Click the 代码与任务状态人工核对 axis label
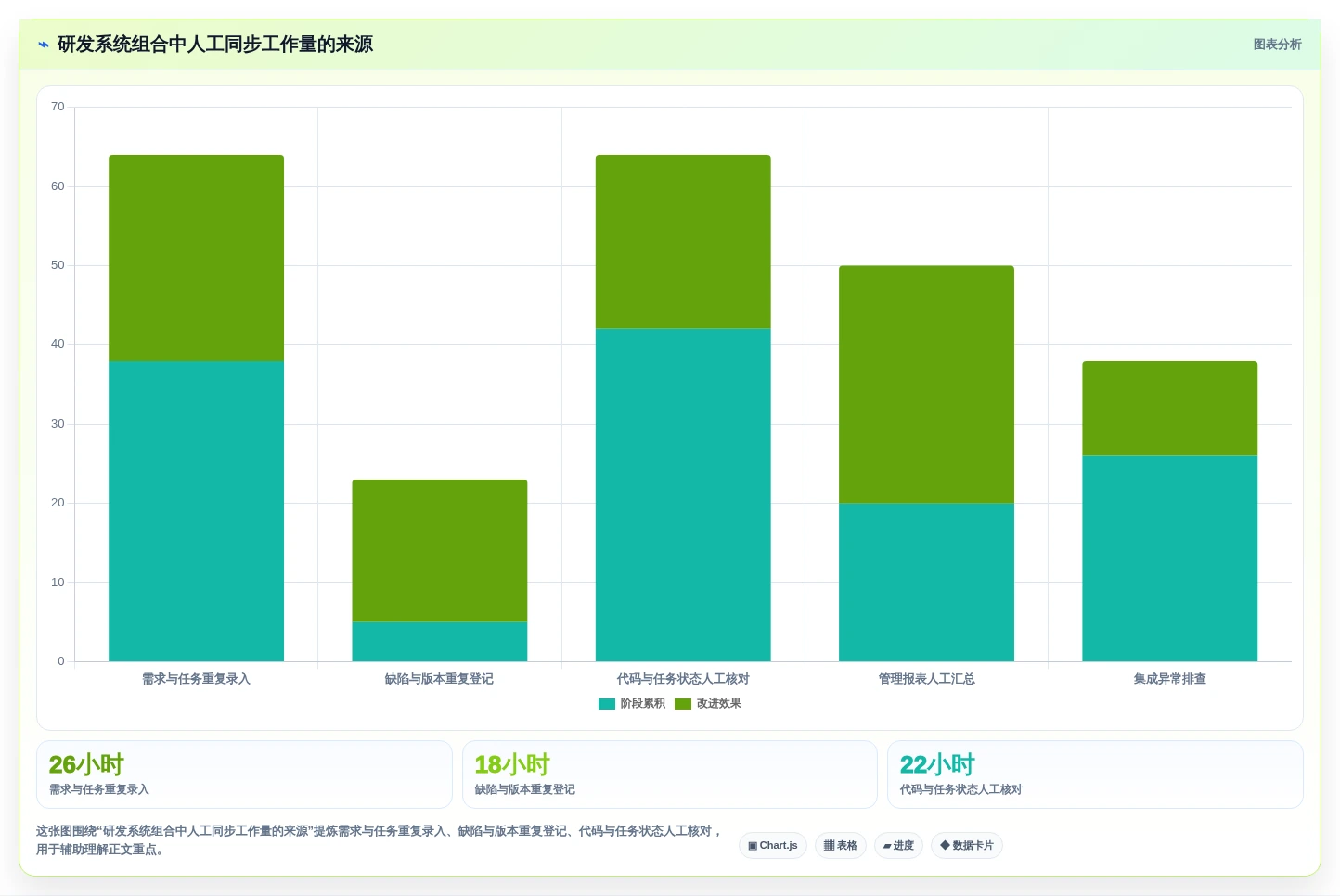This screenshot has height=896, width=1340. pos(683,679)
